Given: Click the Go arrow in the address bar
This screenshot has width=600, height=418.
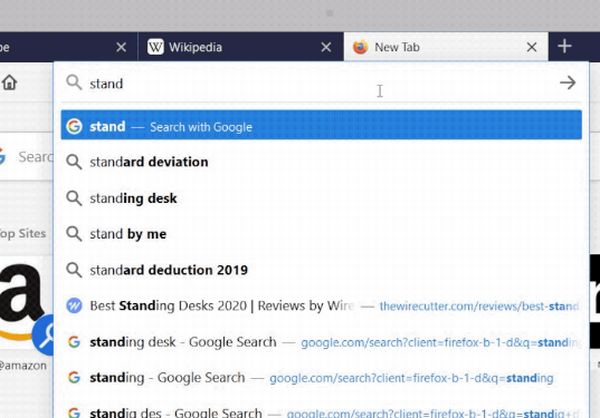Looking at the screenshot, I should click(x=567, y=83).
